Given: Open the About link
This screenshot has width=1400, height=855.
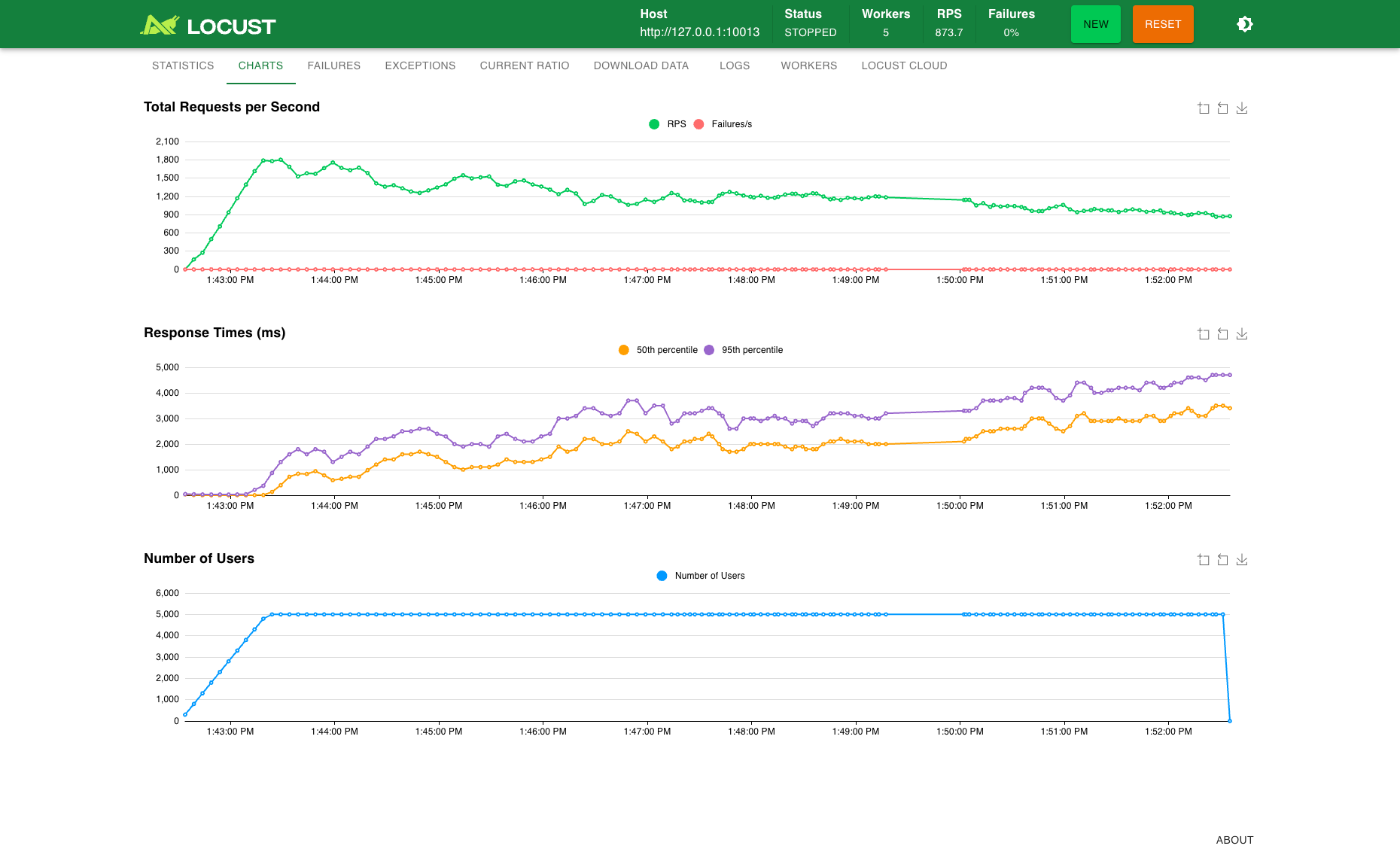Looking at the screenshot, I should pos(1234,840).
